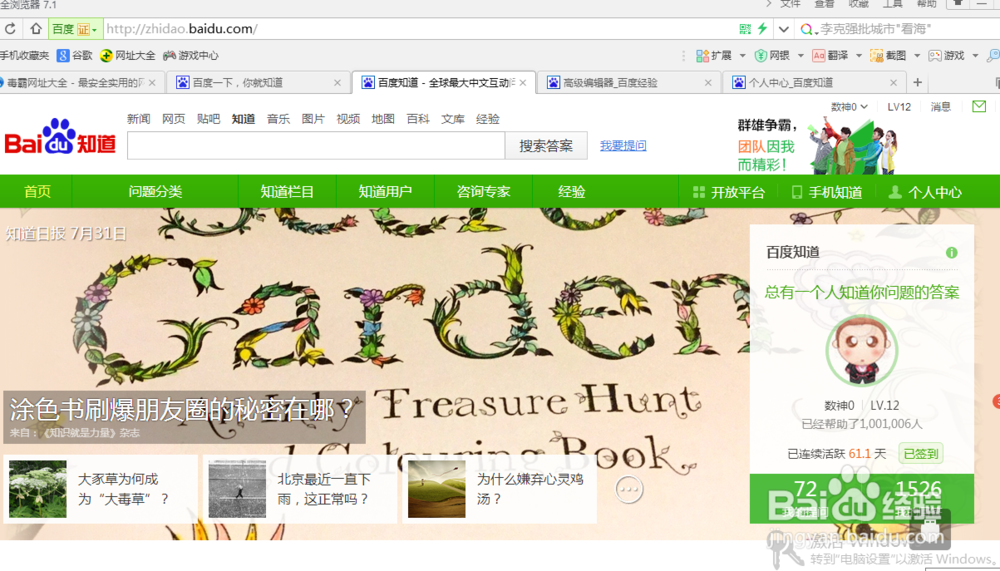
Task: Open 手机知道 in the navigation bar
Action: coord(827,192)
